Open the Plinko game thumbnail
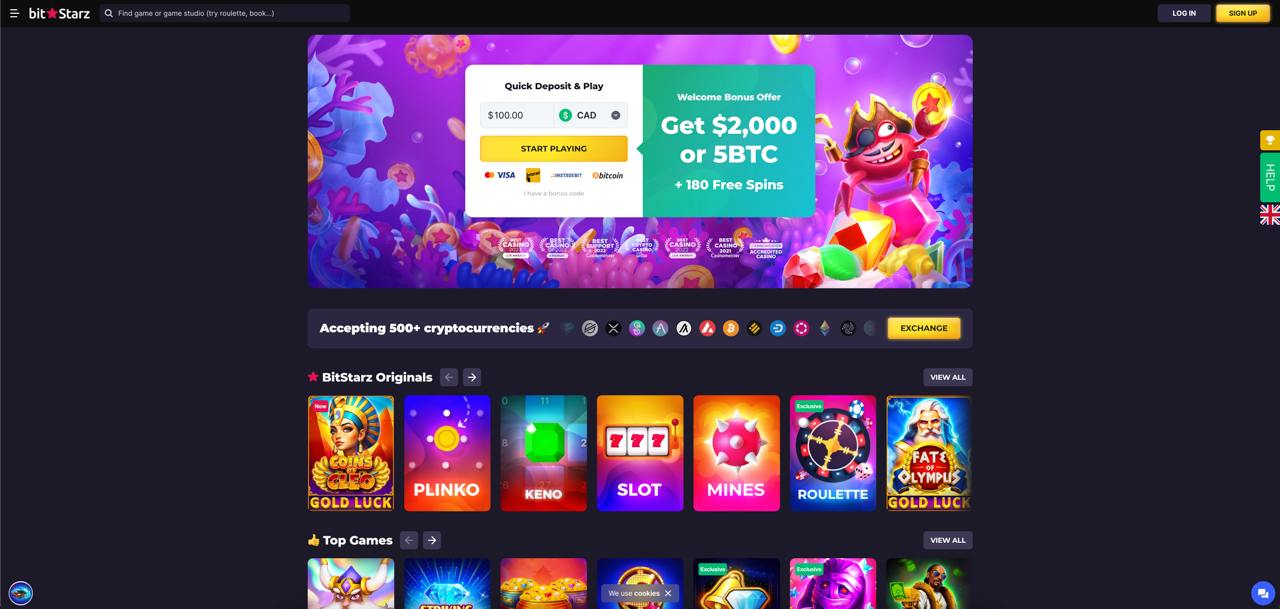 coord(447,453)
